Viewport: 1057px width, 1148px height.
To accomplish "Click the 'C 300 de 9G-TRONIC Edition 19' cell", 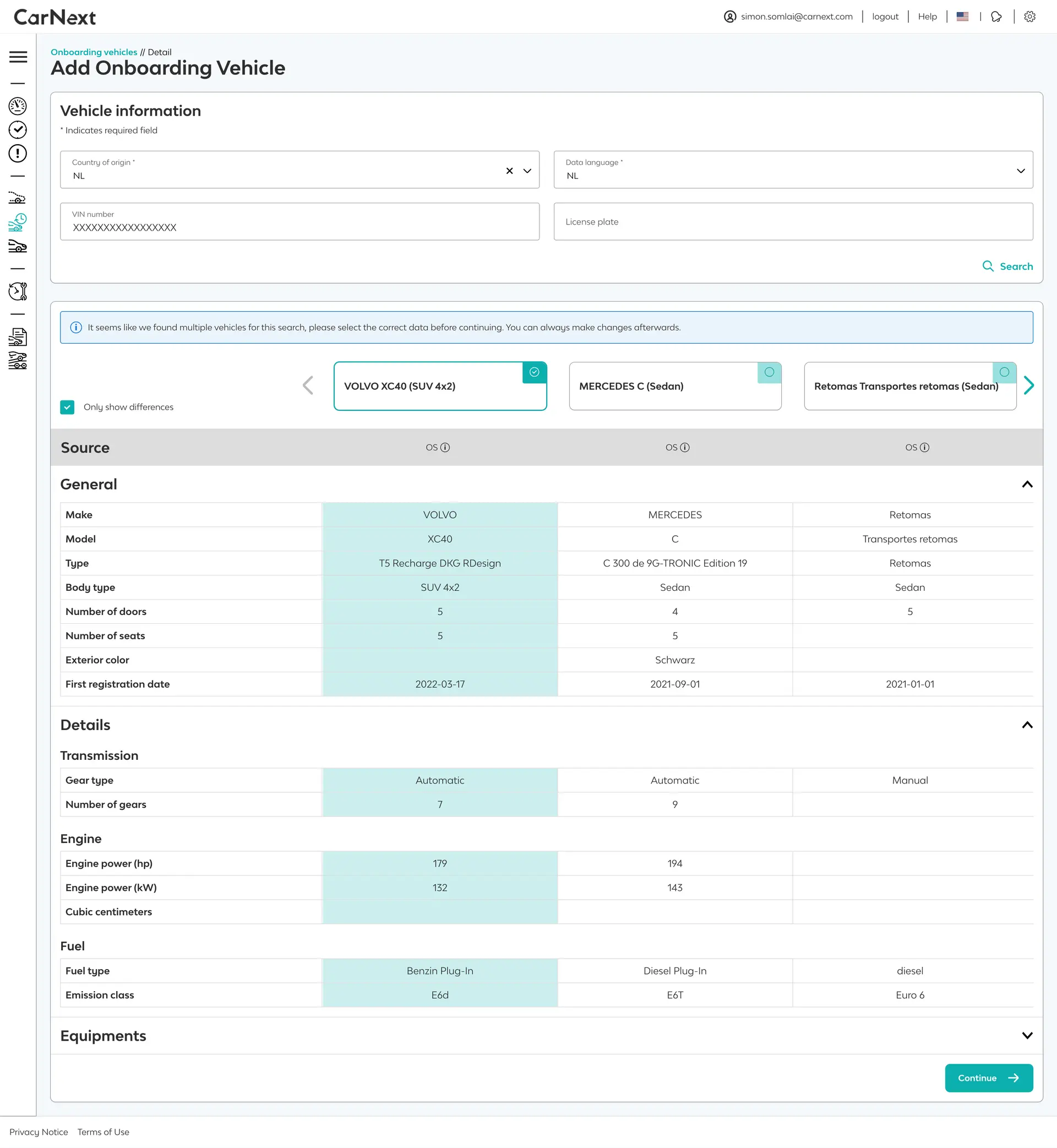I will point(675,563).
